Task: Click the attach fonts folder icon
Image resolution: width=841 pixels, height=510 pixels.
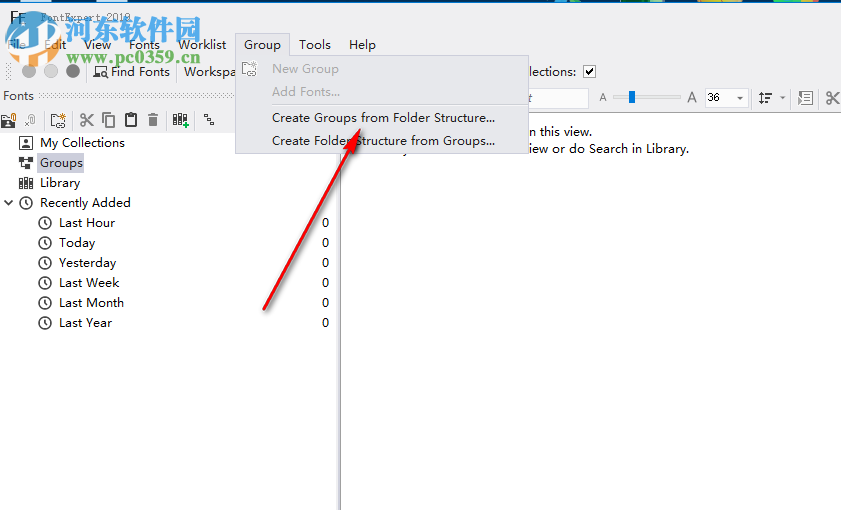Action: (9, 120)
